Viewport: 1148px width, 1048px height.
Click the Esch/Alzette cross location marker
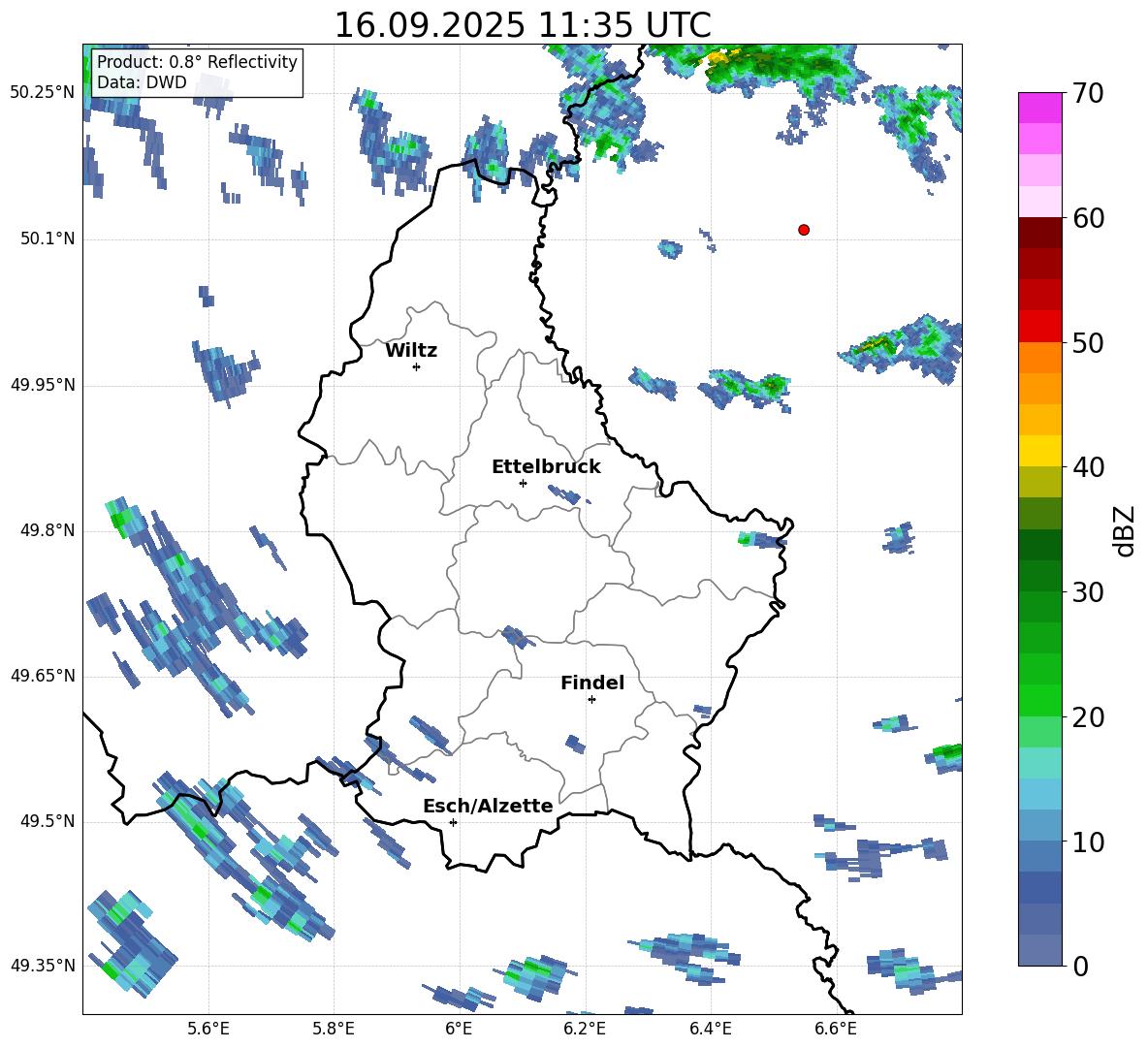tap(453, 822)
